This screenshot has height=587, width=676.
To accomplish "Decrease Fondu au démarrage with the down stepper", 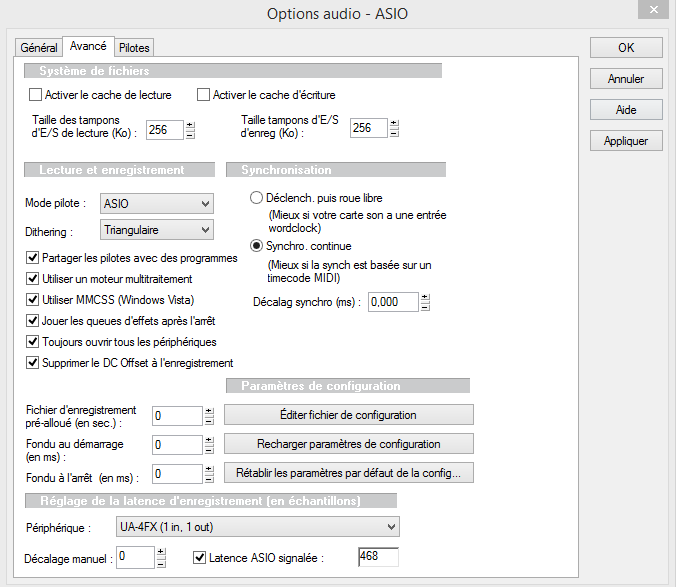I will [x=209, y=450].
